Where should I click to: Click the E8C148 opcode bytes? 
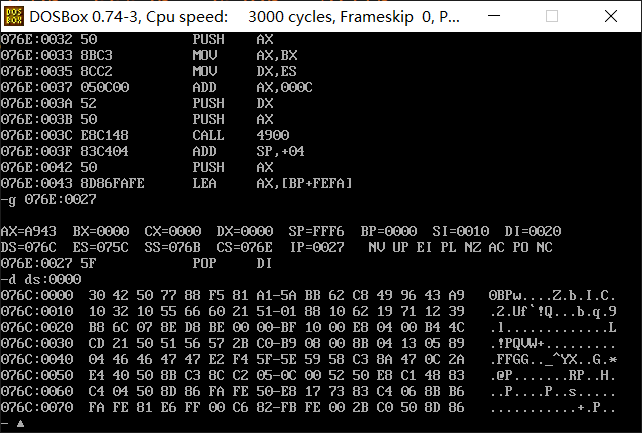tap(104, 135)
